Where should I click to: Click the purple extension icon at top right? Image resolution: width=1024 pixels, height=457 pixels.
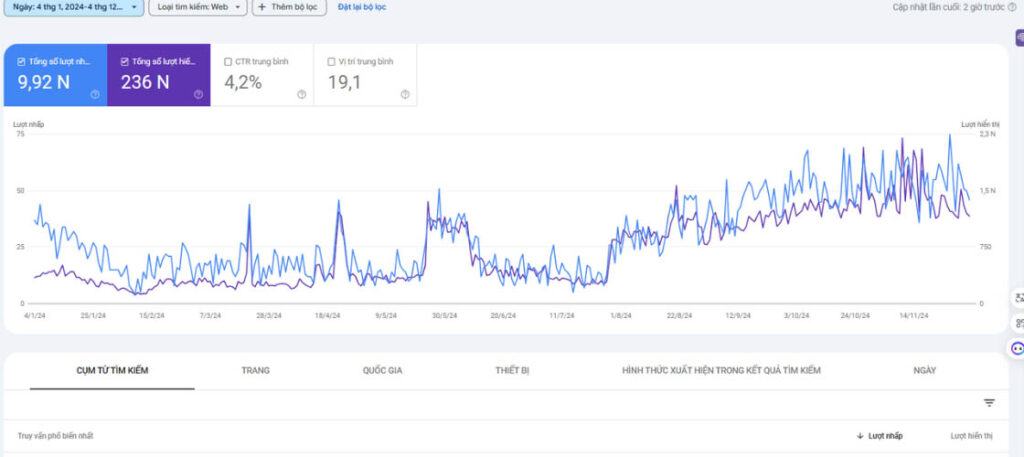[x=1018, y=37]
